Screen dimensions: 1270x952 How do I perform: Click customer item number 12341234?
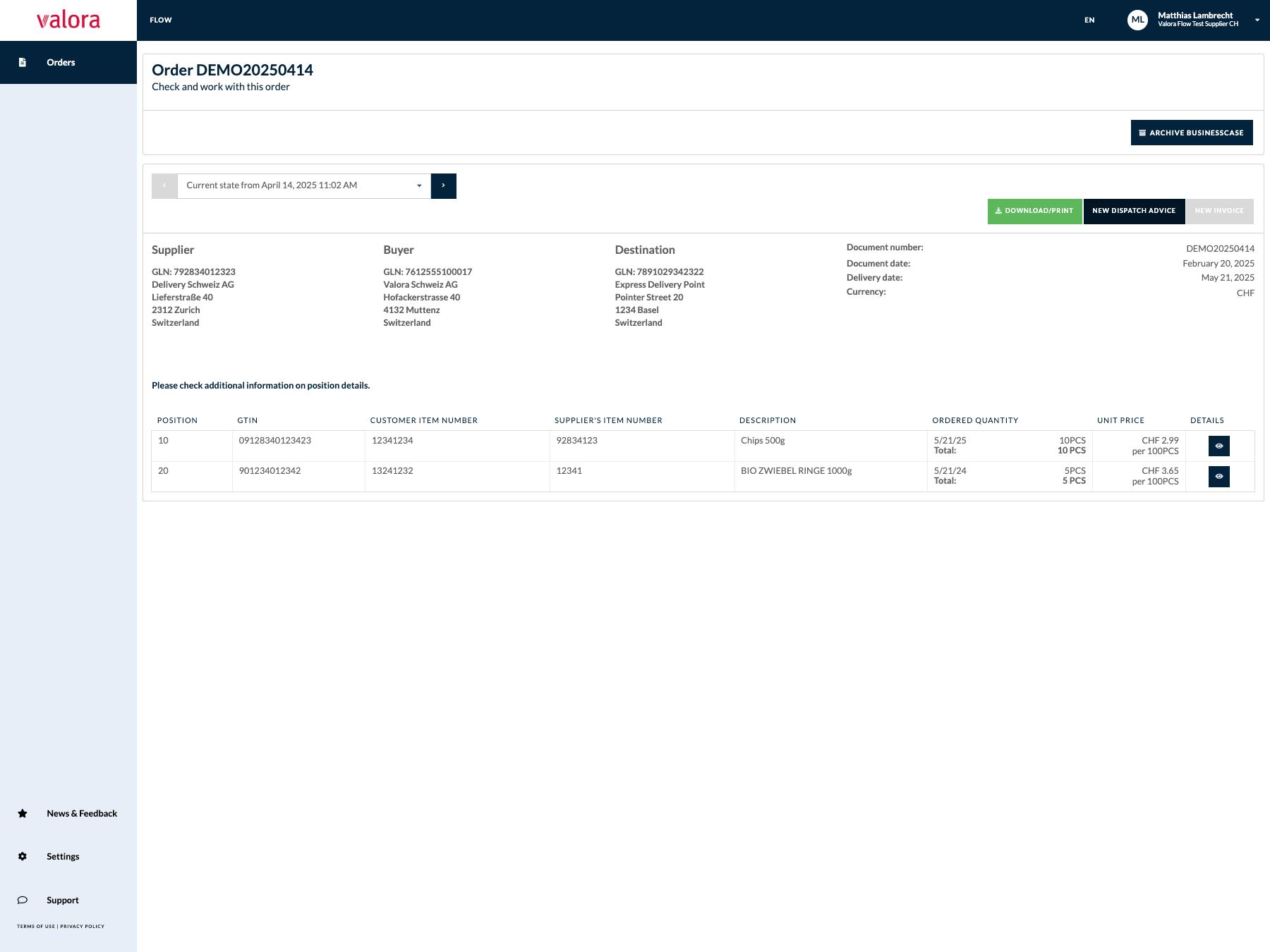(x=392, y=441)
